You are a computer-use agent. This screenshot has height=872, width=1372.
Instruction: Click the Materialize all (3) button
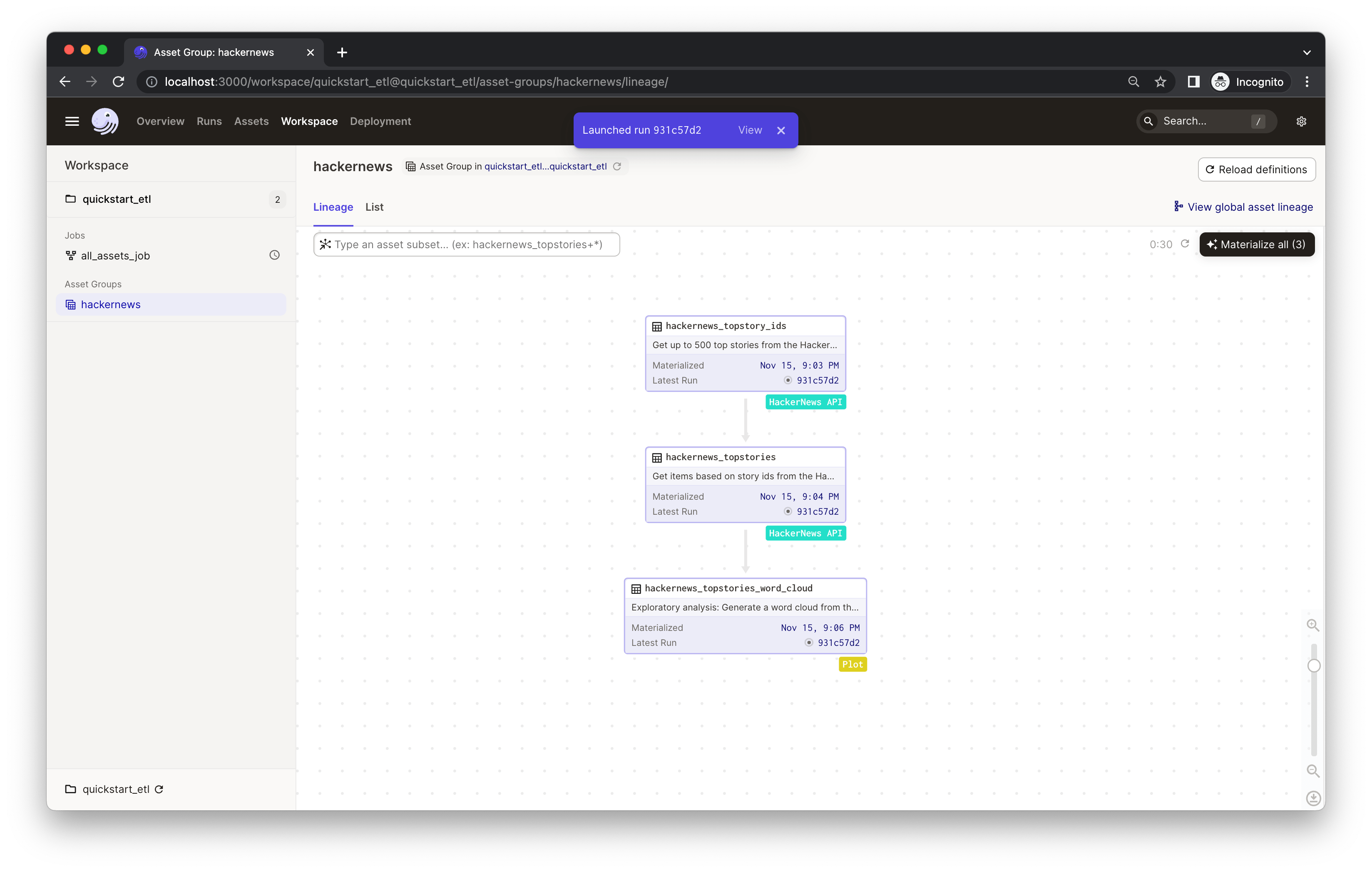coord(1256,244)
